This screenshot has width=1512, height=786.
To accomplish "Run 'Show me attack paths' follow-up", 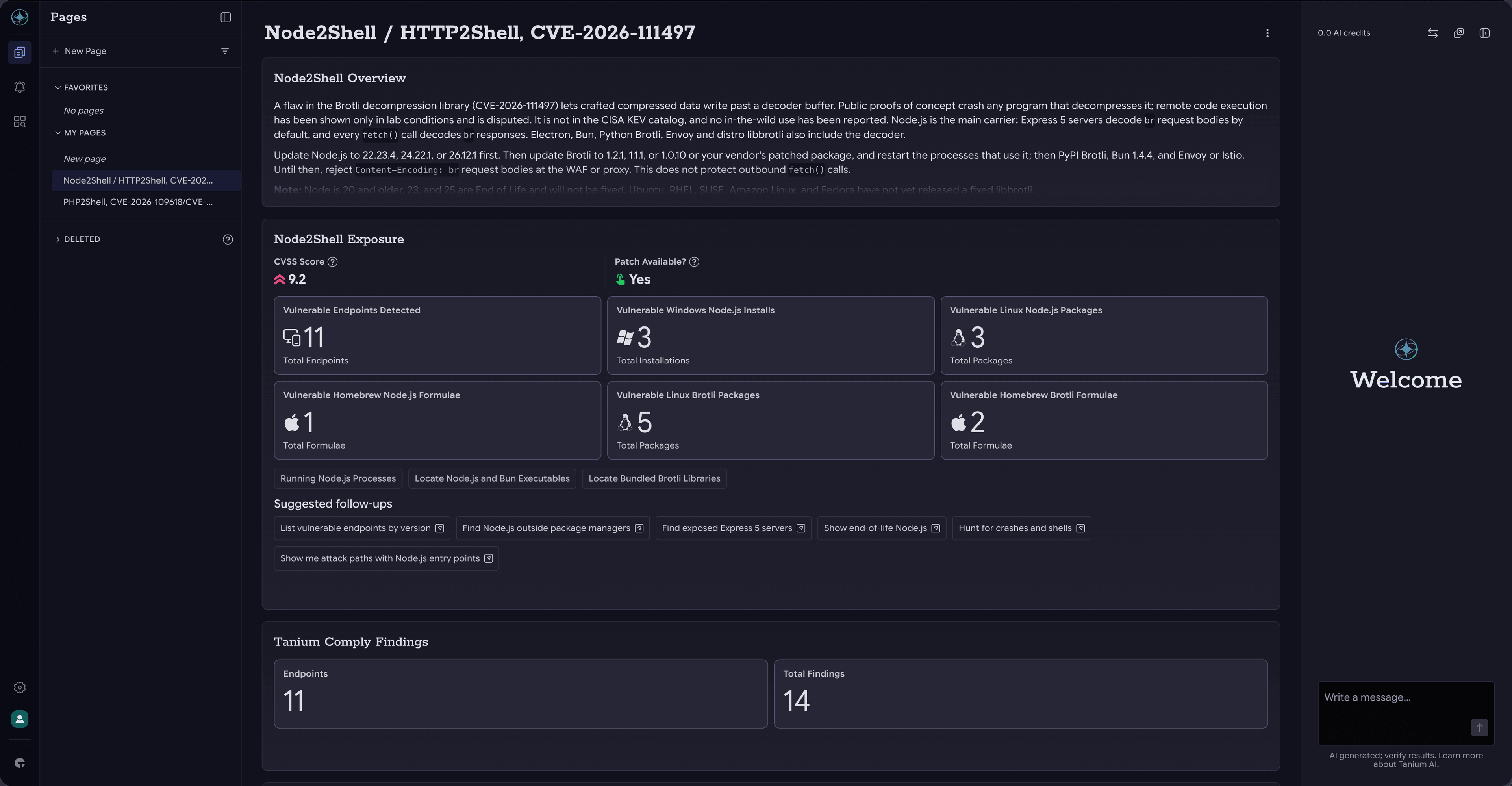I will point(386,558).
